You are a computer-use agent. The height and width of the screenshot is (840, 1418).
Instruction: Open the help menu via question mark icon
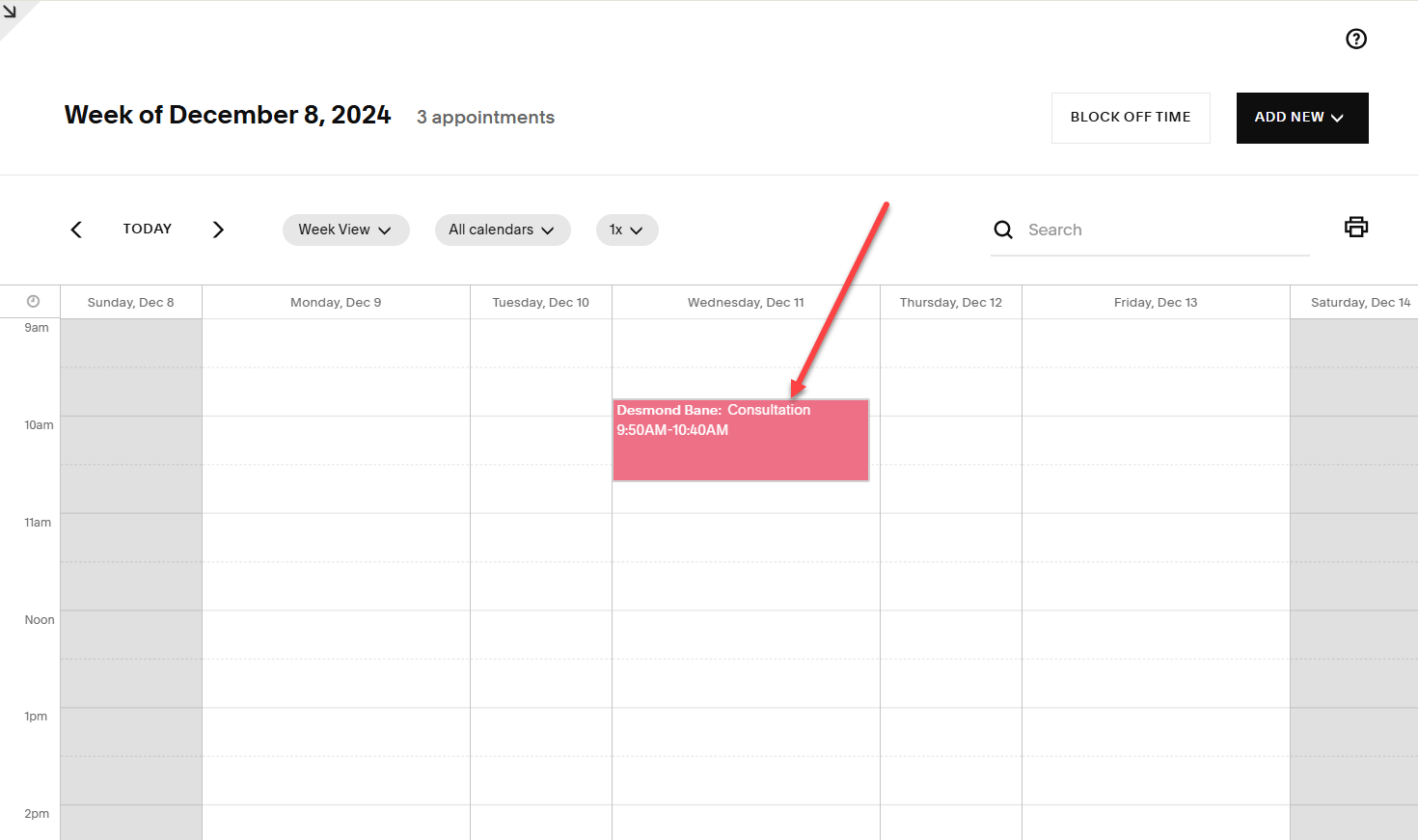point(1356,39)
